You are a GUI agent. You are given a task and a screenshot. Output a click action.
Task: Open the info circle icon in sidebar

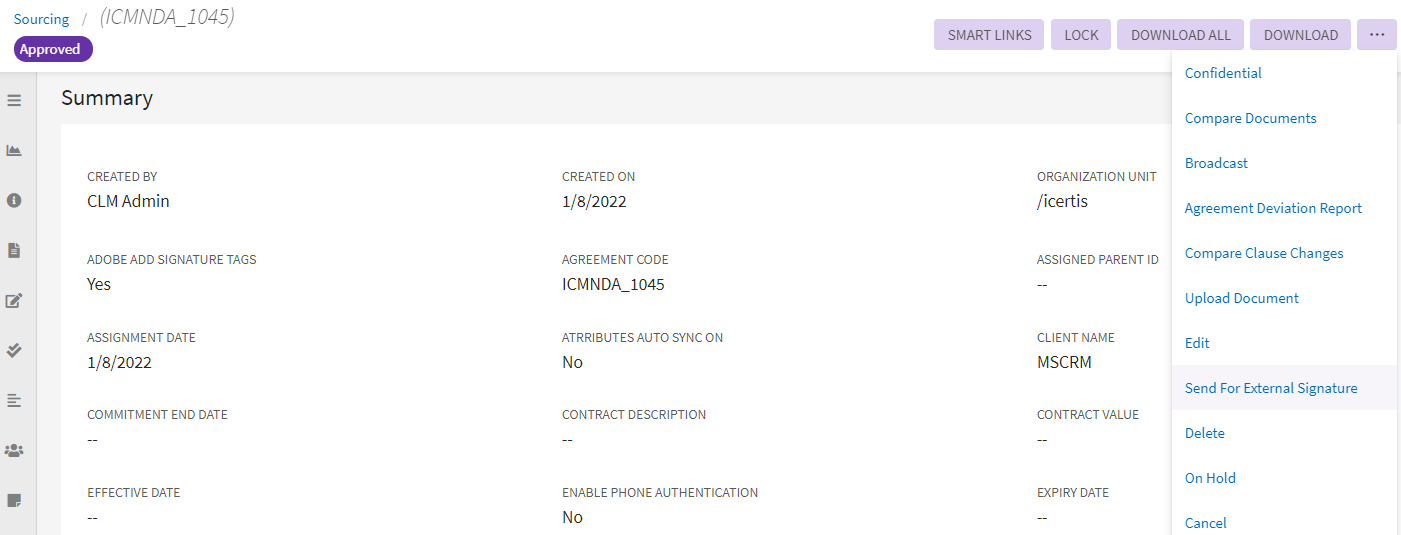coord(14,201)
